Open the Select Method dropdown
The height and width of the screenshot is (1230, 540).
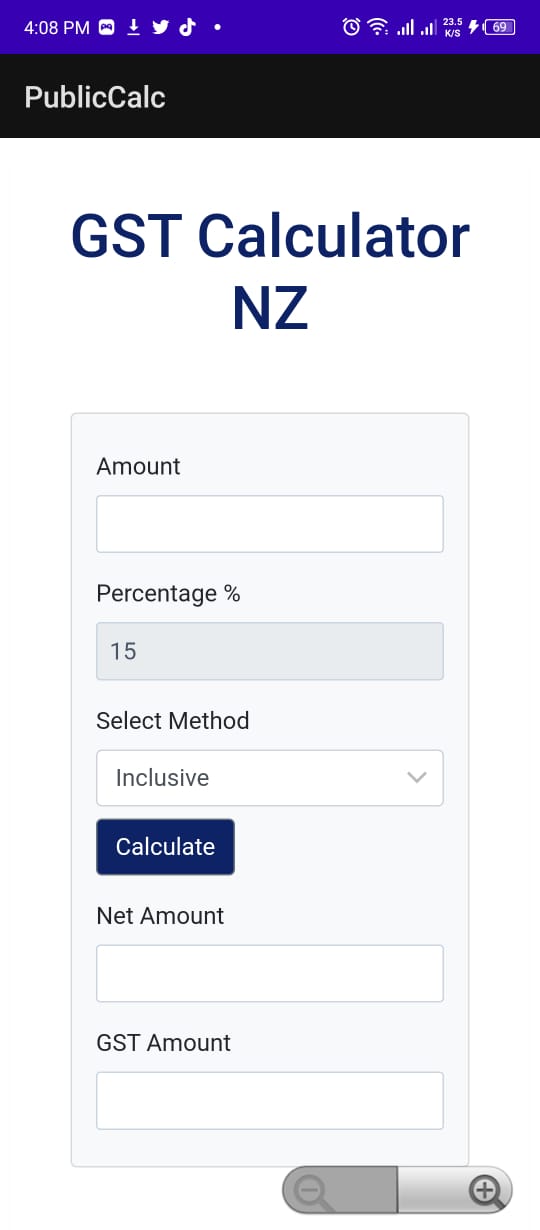click(x=270, y=778)
